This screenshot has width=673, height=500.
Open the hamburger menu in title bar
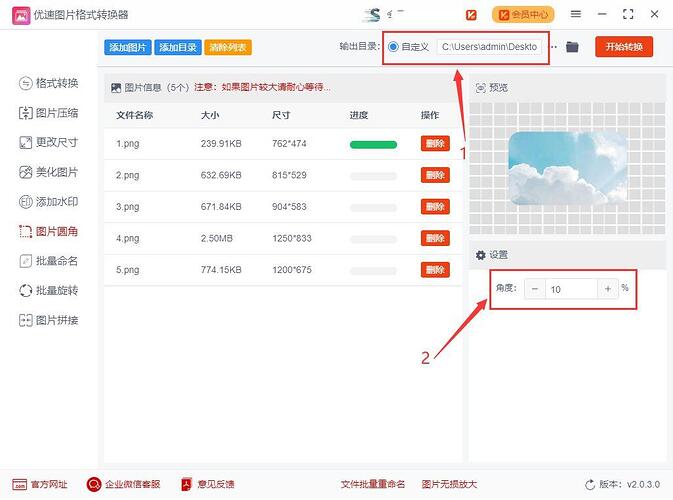(x=575, y=15)
